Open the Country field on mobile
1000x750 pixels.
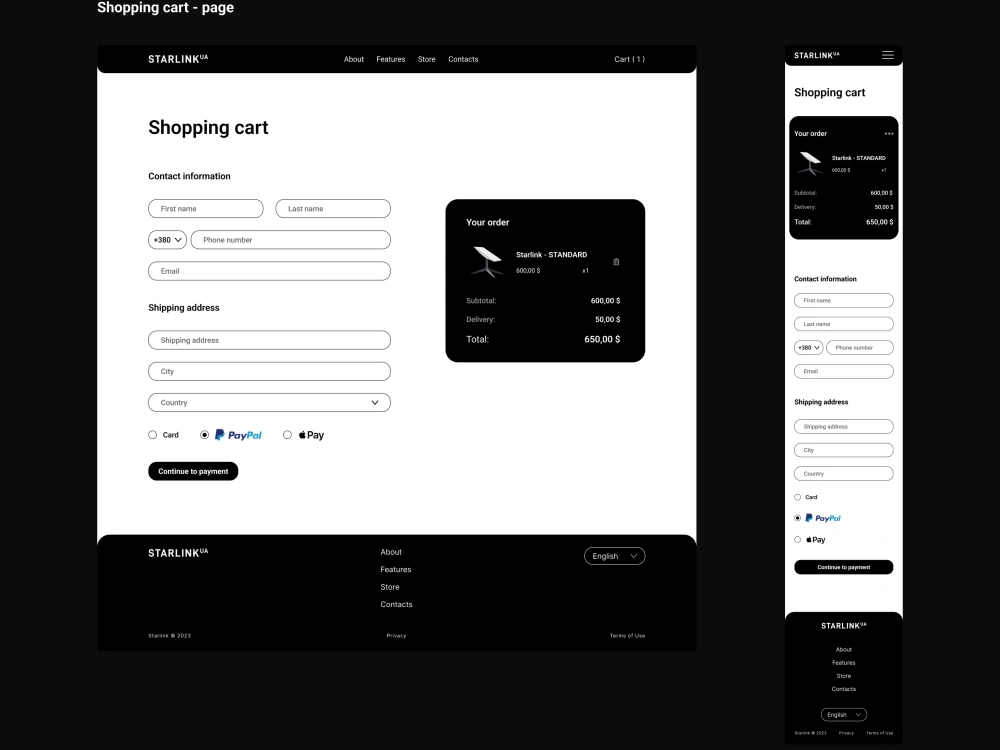[844, 474]
